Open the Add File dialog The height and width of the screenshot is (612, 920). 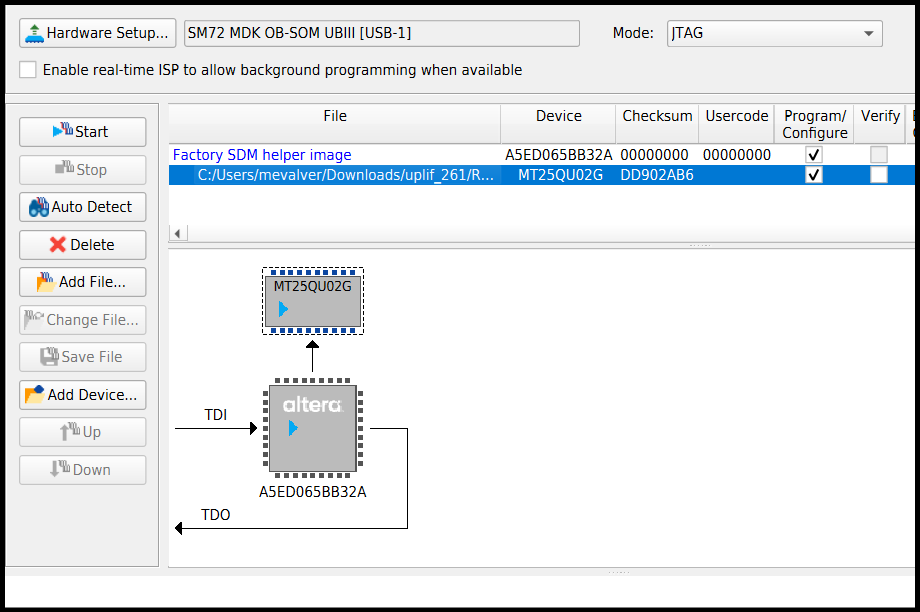(x=83, y=282)
